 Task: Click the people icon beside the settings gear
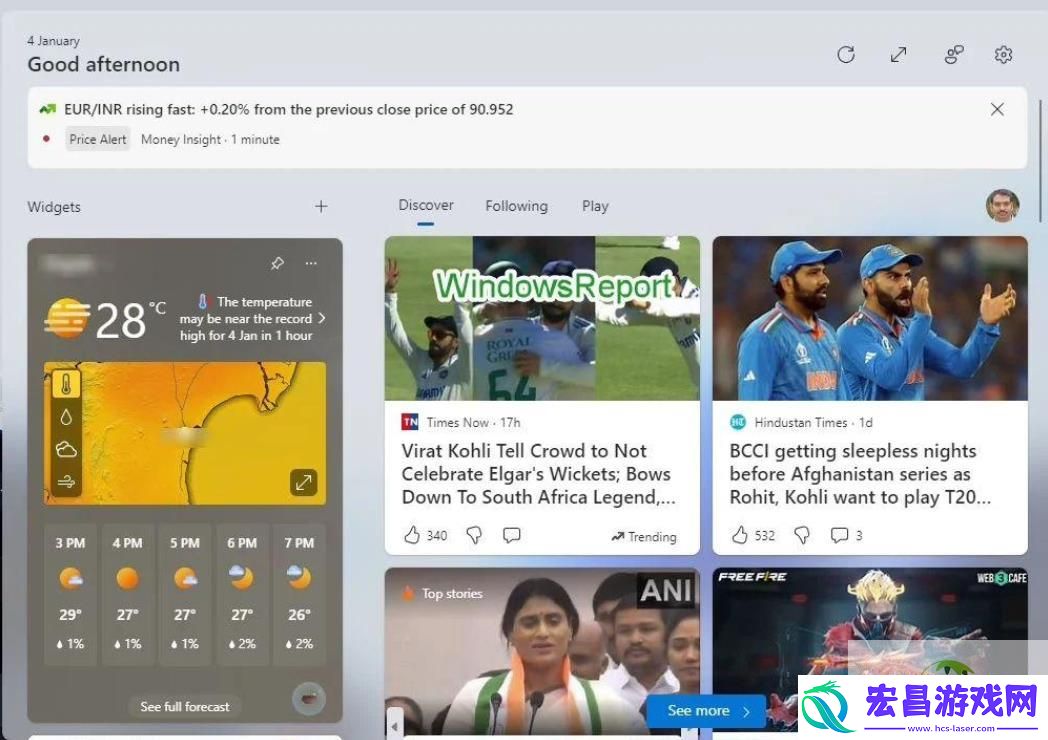pyautogui.click(x=954, y=54)
